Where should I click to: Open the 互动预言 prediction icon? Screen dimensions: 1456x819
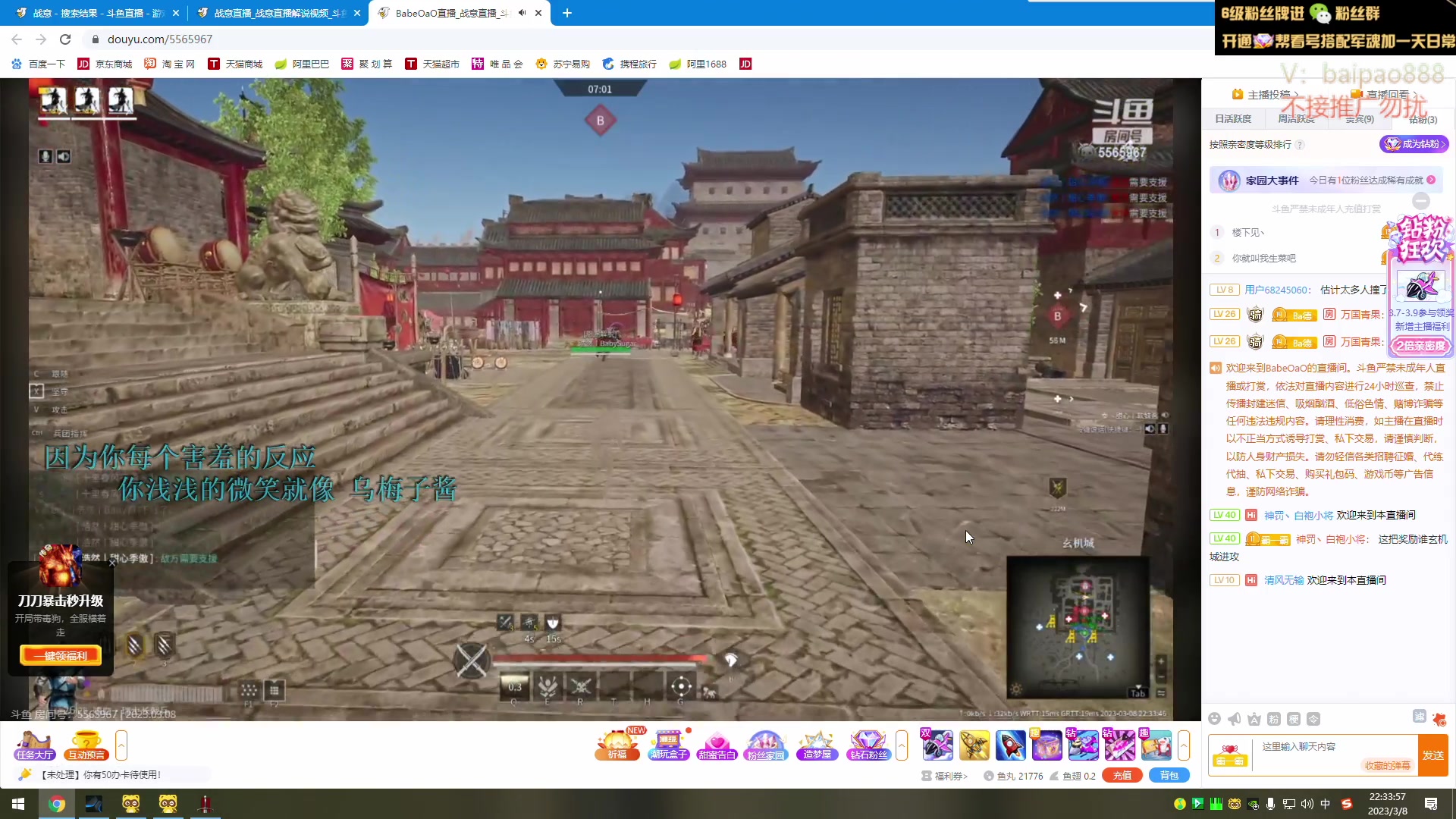click(86, 745)
